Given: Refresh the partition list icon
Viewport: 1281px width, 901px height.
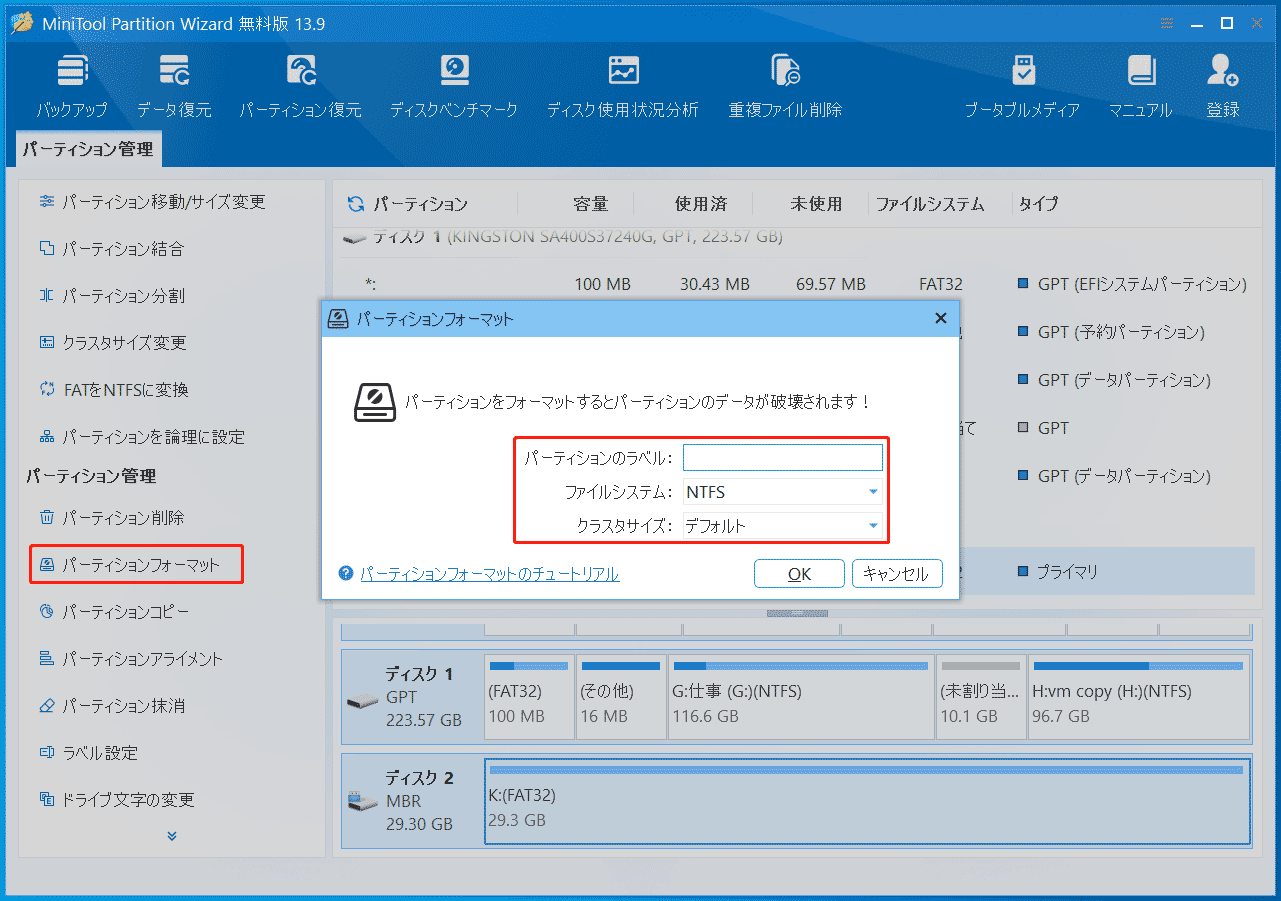Looking at the screenshot, I should pyautogui.click(x=355, y=204).
